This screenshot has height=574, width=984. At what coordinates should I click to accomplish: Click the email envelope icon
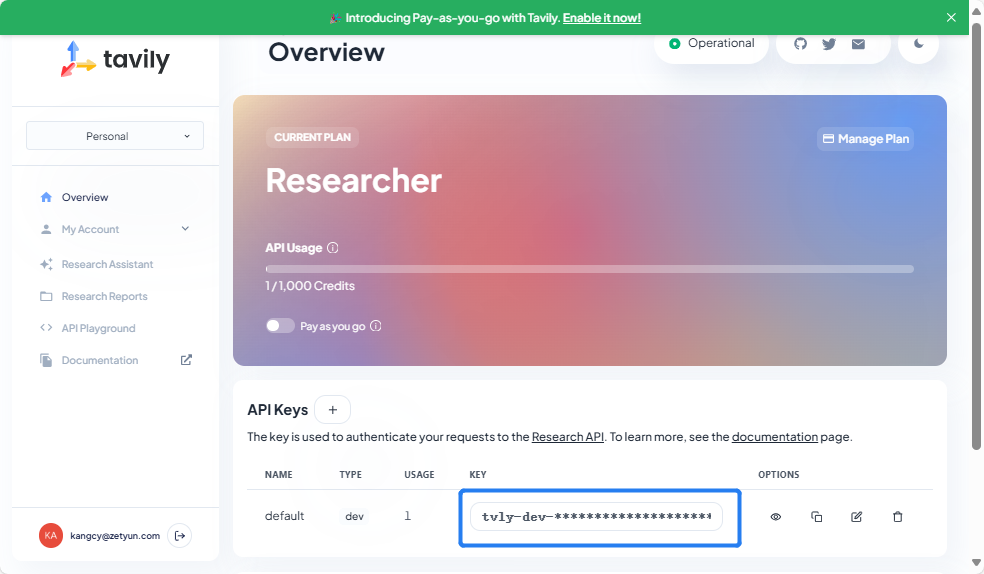tap(858, 44)
